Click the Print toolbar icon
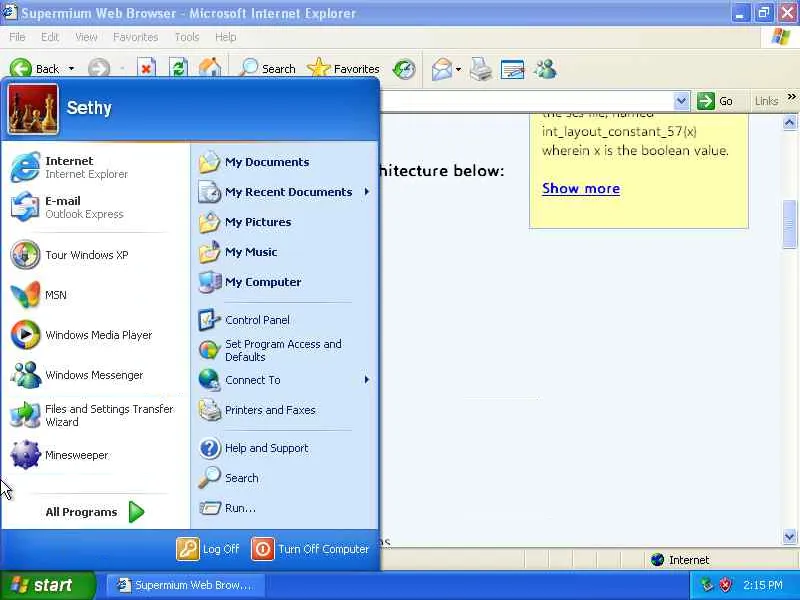This screenshot has width=800, height=600. (x=481, y=69)
